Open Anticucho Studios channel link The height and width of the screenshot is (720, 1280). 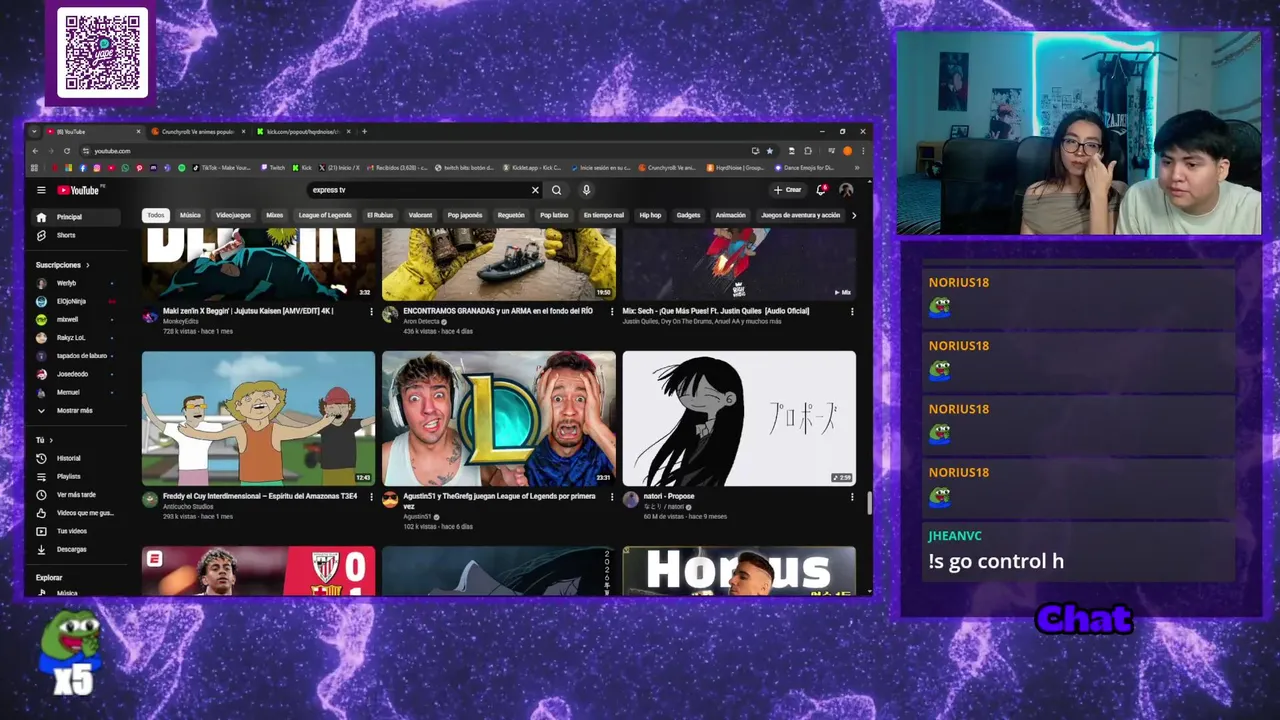coord(186,507)
